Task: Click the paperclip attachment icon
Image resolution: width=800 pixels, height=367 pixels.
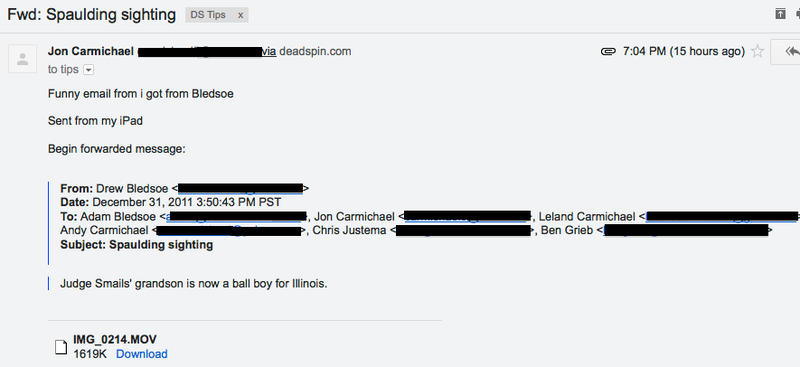Action: (608, 52)
